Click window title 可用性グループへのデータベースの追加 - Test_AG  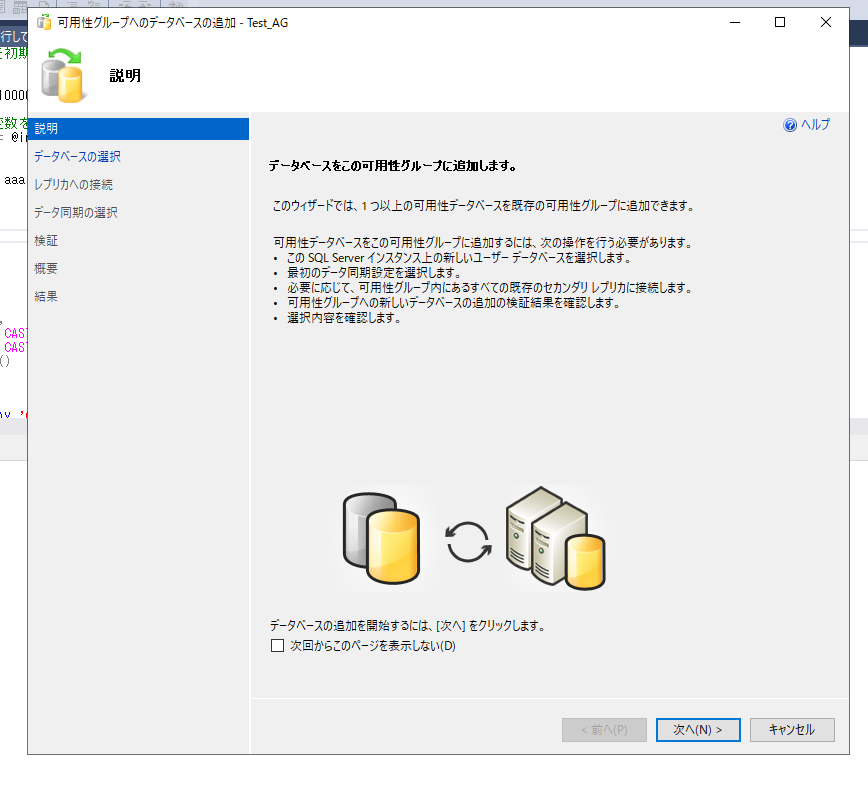tap(173, 23)
